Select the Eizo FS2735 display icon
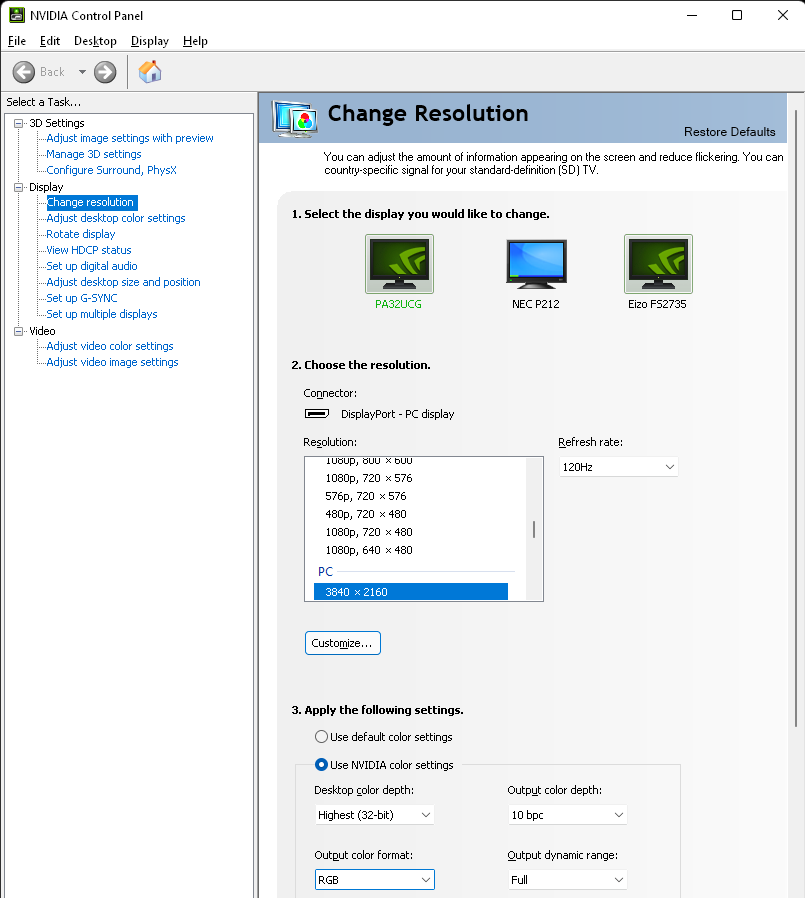 pos(658,263)
